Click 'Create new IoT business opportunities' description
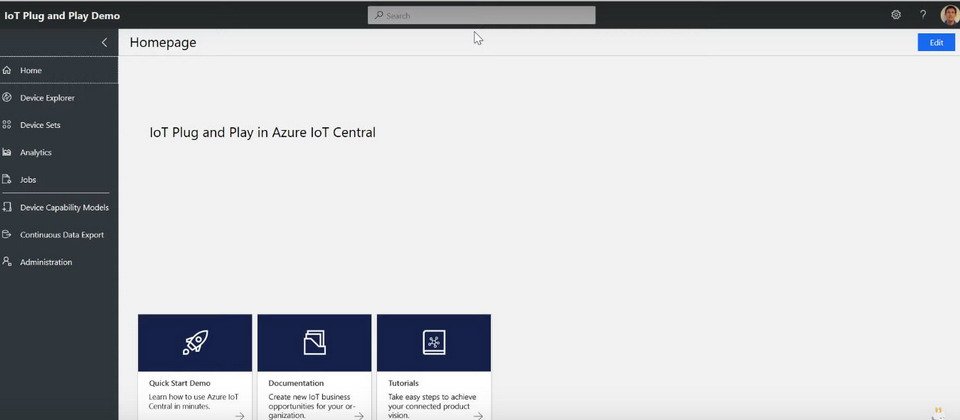The width and height of the screenshot is (960, 420). tap(312, 406)
